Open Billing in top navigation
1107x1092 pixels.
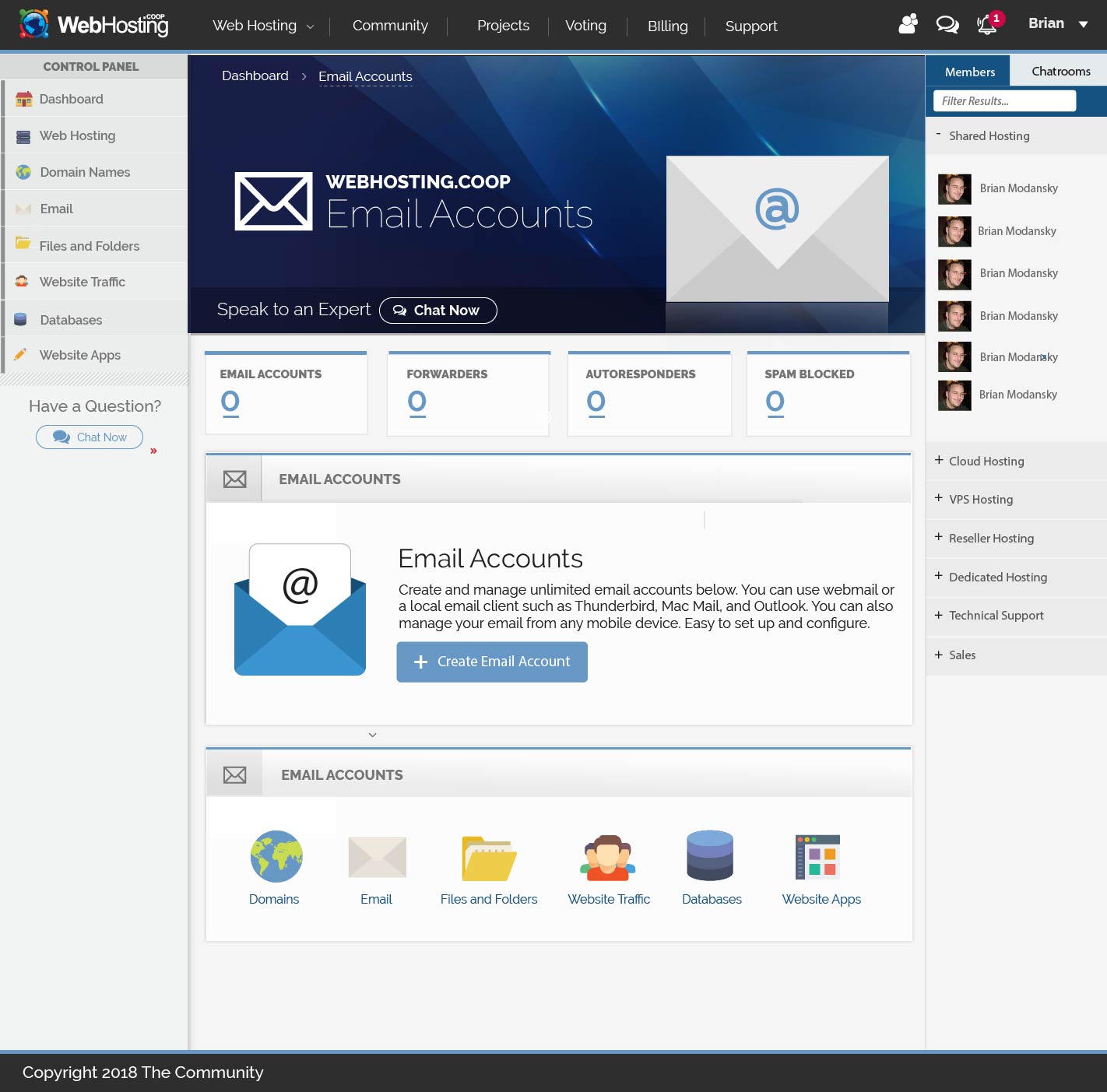[667, 26]
